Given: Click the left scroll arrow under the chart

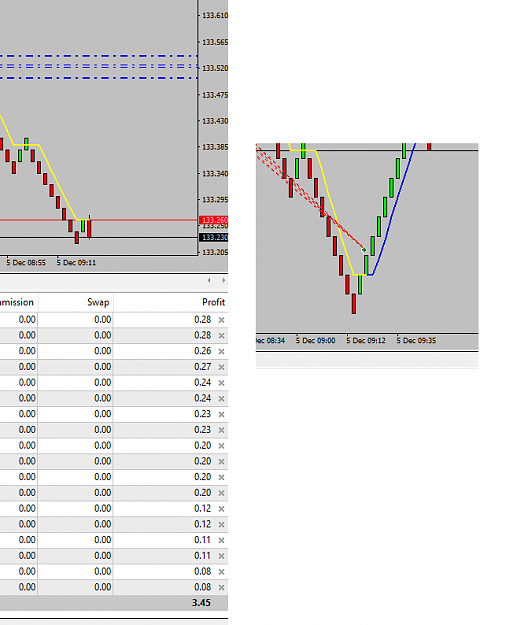Looking at the screenshot, I should (x=209, y=280).
